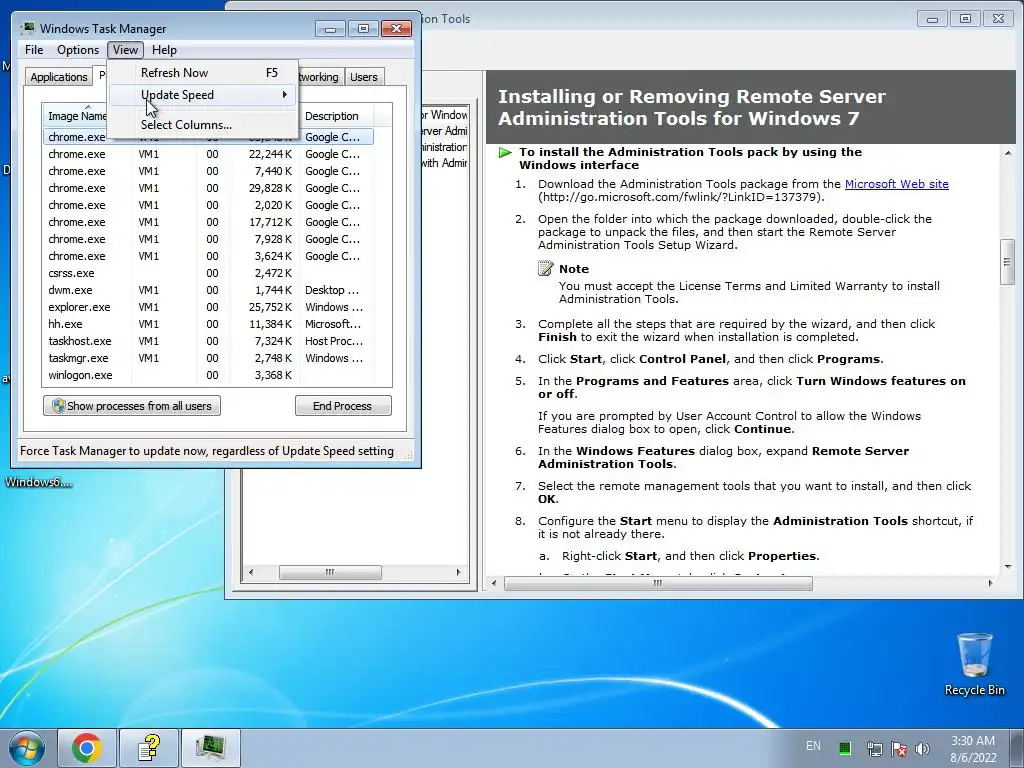
Task: Open the File menu in Task Manager
Action: point(34,50)
